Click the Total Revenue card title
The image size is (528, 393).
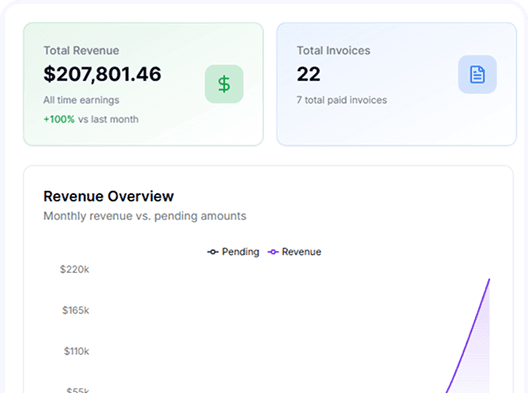coord(81,51)
